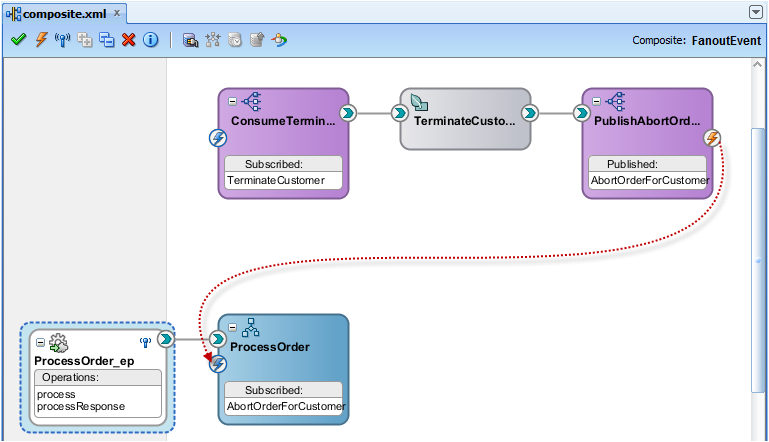Click the Composite: FanoutEvent label
Screen dimensions: 769x442
696,40
